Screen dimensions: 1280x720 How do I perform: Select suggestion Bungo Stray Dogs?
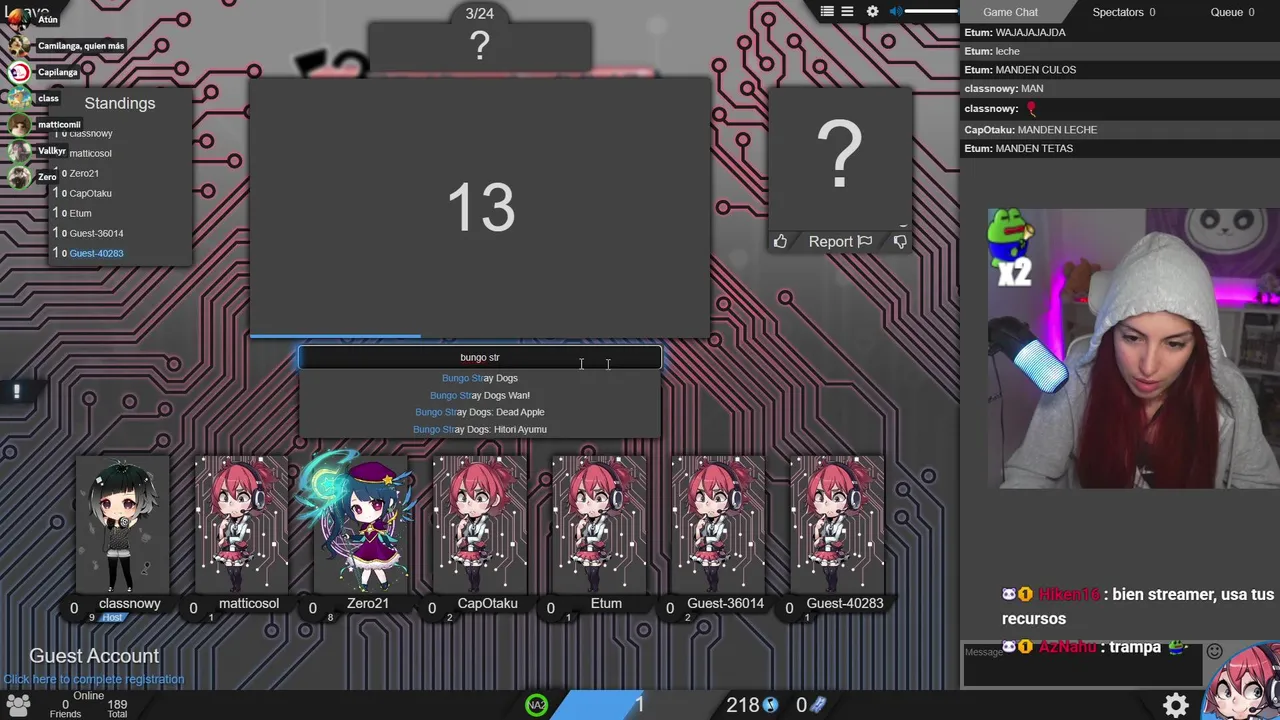pos(480,378)
